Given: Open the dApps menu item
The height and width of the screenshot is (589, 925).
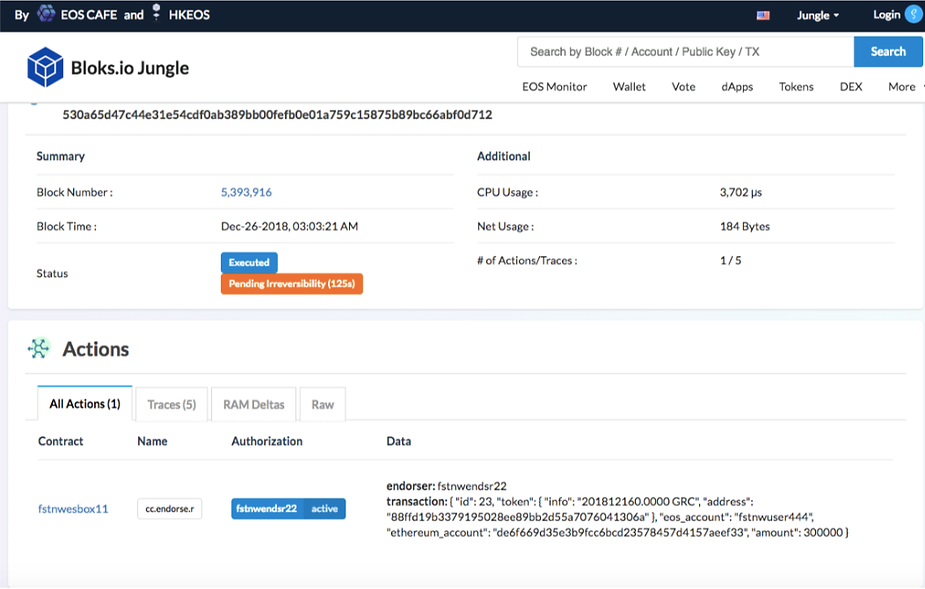Looking at the screenshot, I should tap(737, 87).
